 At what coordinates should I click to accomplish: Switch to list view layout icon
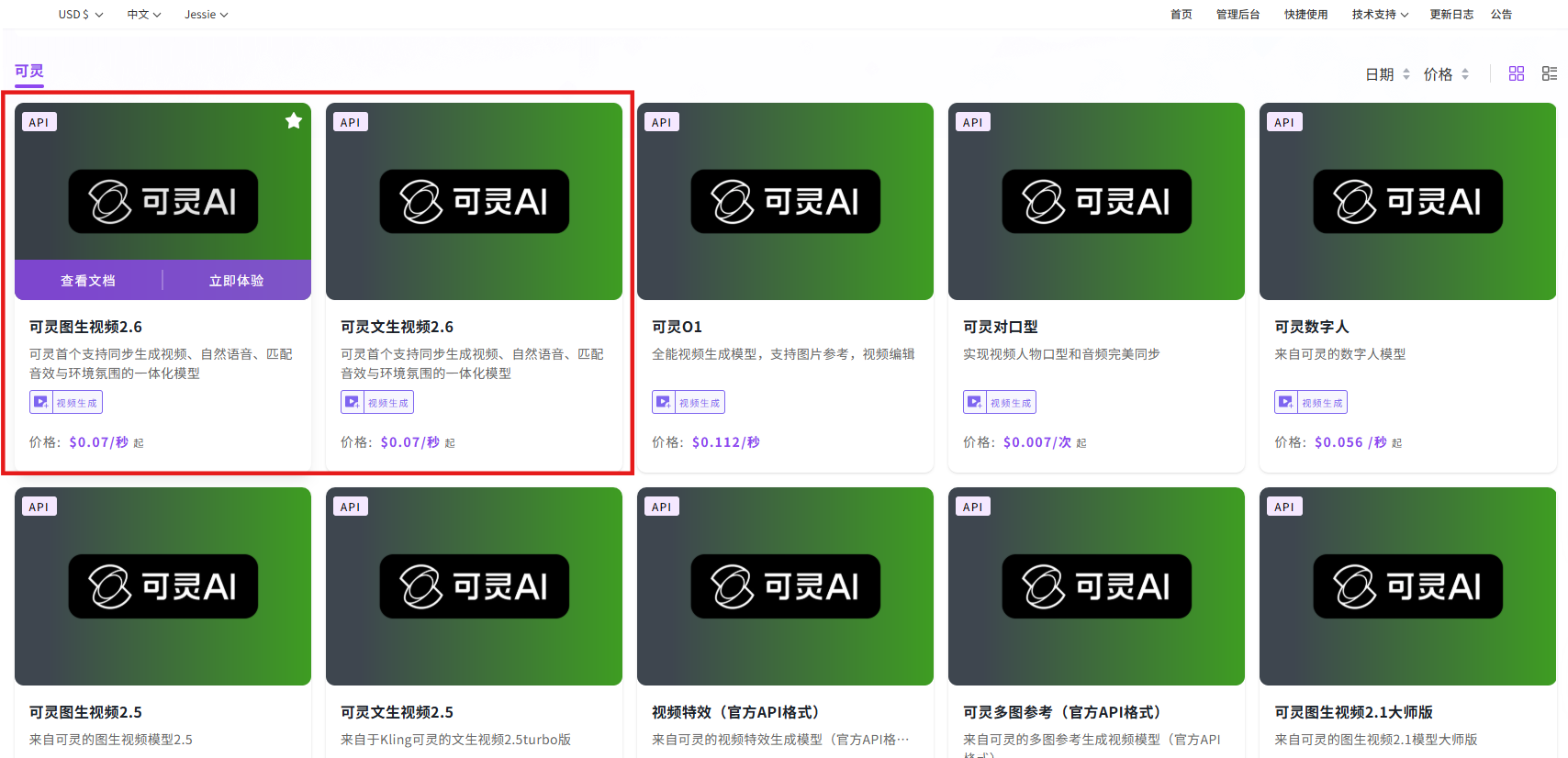(1550, 73)
